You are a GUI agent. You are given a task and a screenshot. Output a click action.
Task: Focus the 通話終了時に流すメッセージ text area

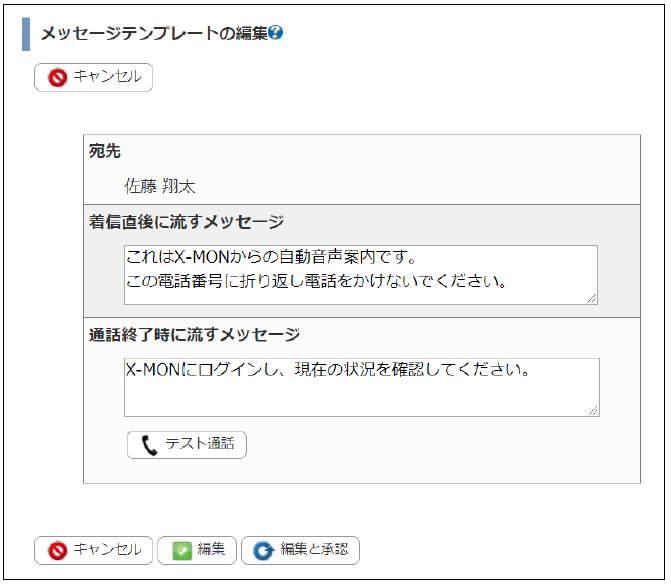point(360,386)
